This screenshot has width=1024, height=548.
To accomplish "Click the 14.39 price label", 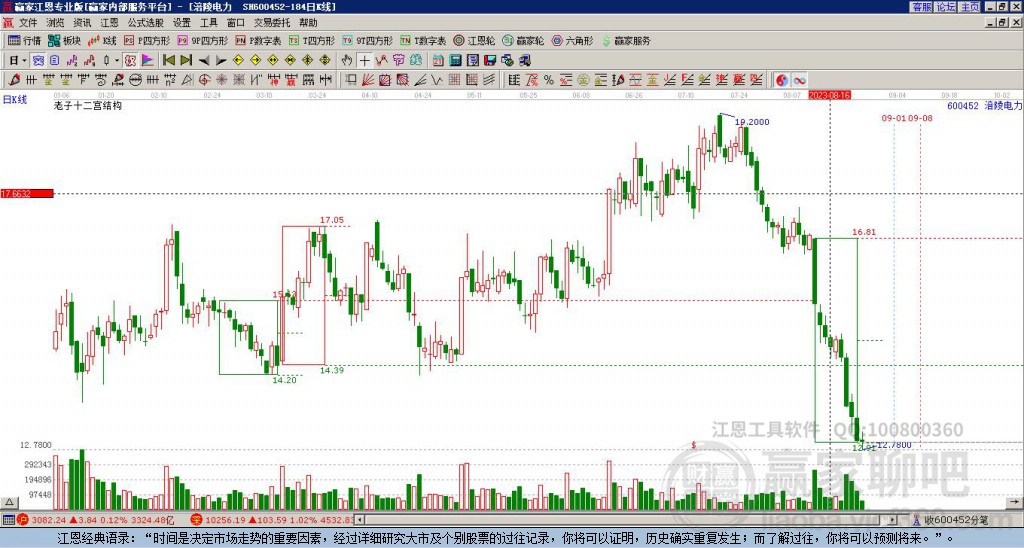I will pyautogui.click(x=332, y=370).
